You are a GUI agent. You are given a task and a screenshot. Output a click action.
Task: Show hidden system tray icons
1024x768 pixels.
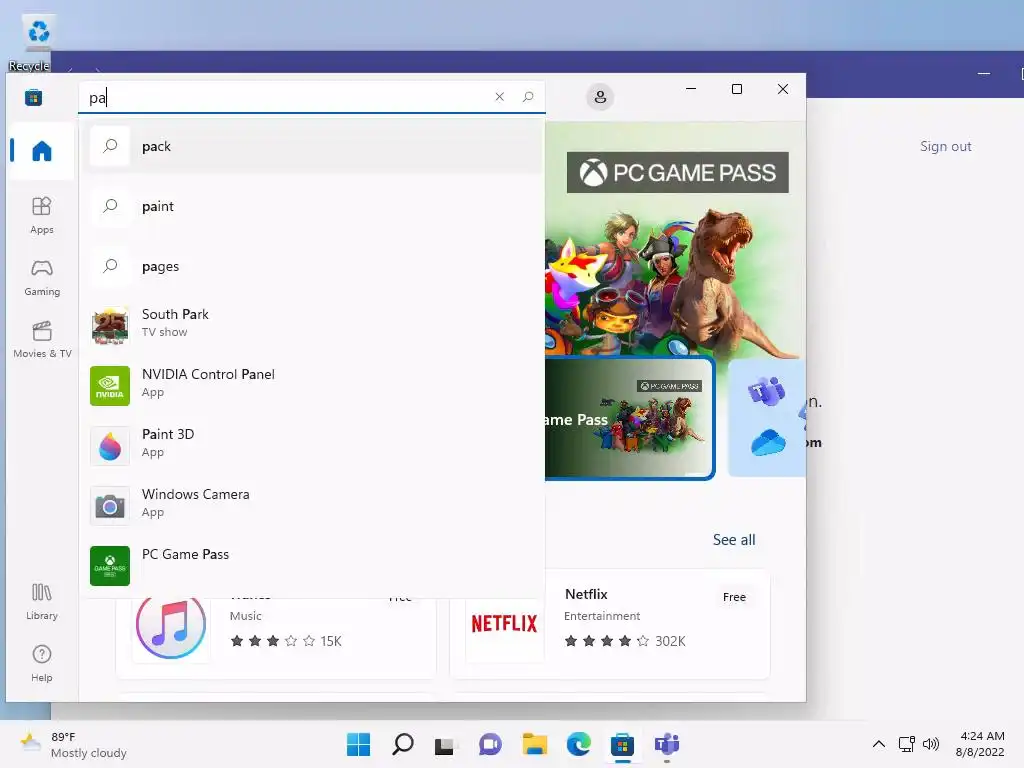click(x=879, y=744)
